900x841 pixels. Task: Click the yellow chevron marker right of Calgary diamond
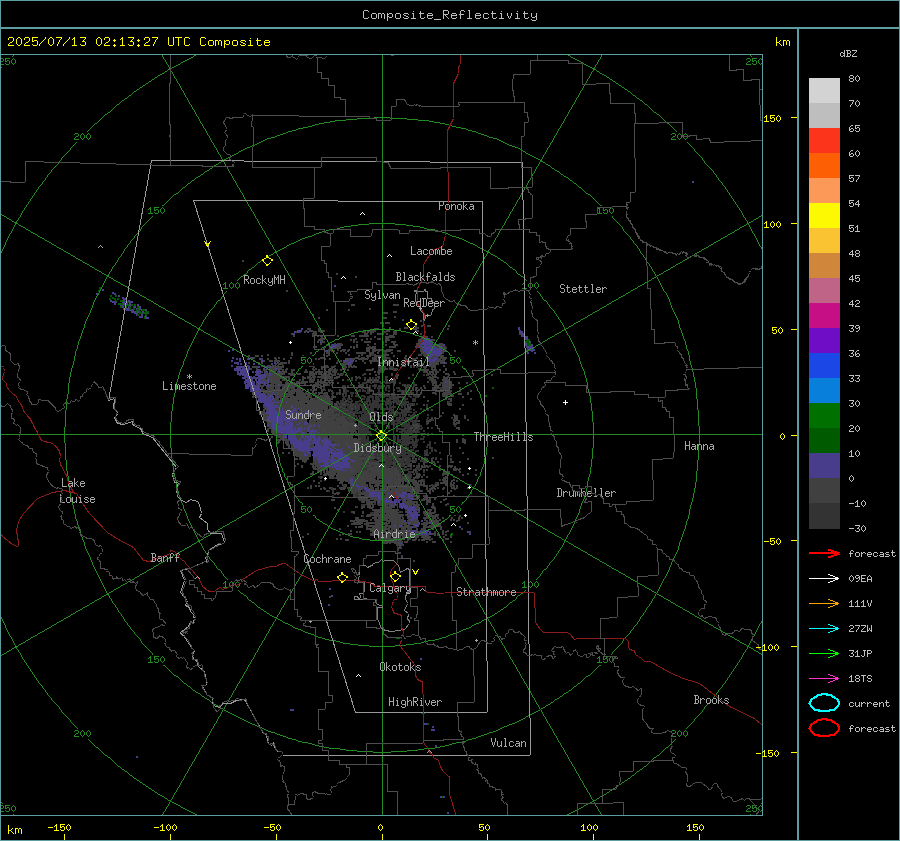415,572
